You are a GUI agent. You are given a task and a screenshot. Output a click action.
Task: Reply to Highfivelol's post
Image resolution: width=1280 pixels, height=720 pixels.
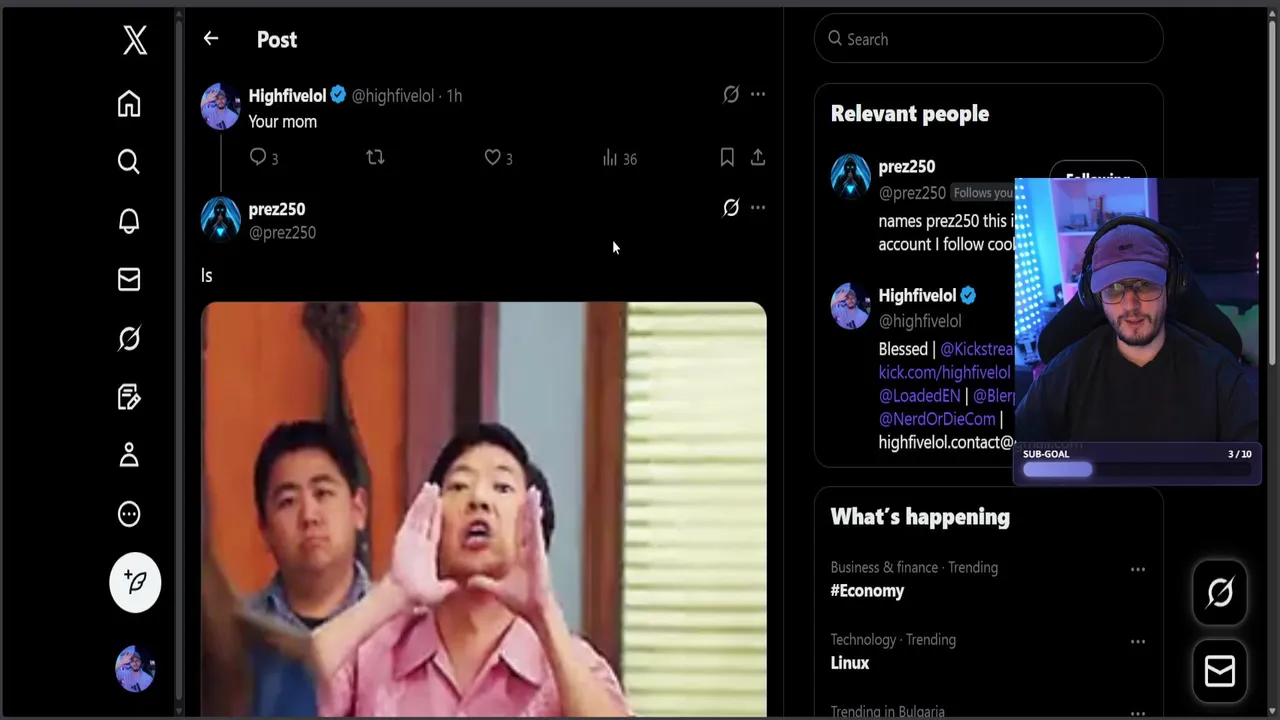[264, 158]
